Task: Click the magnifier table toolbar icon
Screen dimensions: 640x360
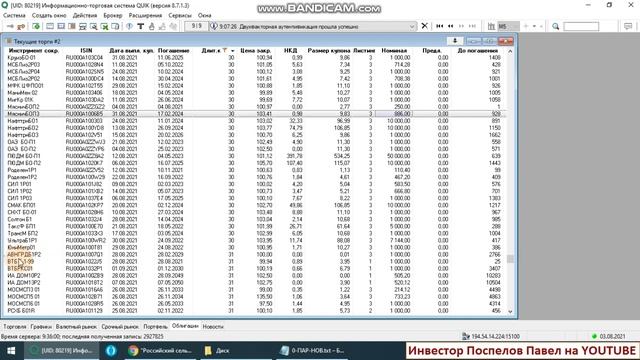Action: (93, 26)
